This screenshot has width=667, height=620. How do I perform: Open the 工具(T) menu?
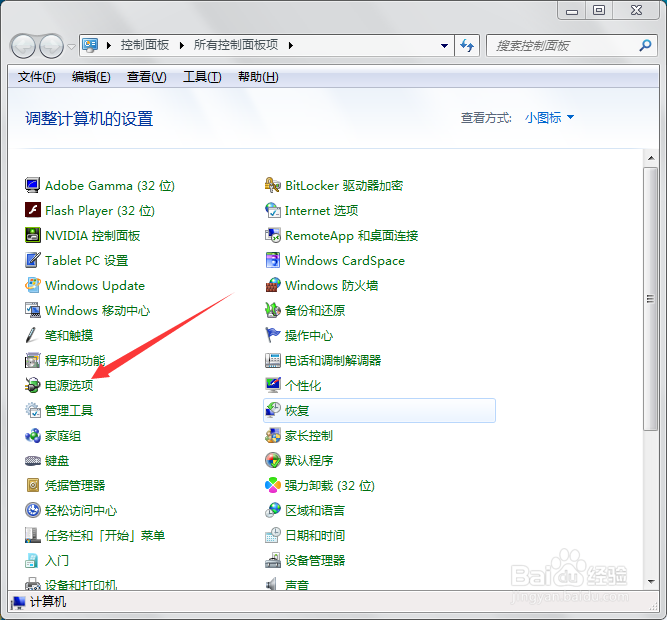point(202,77)
